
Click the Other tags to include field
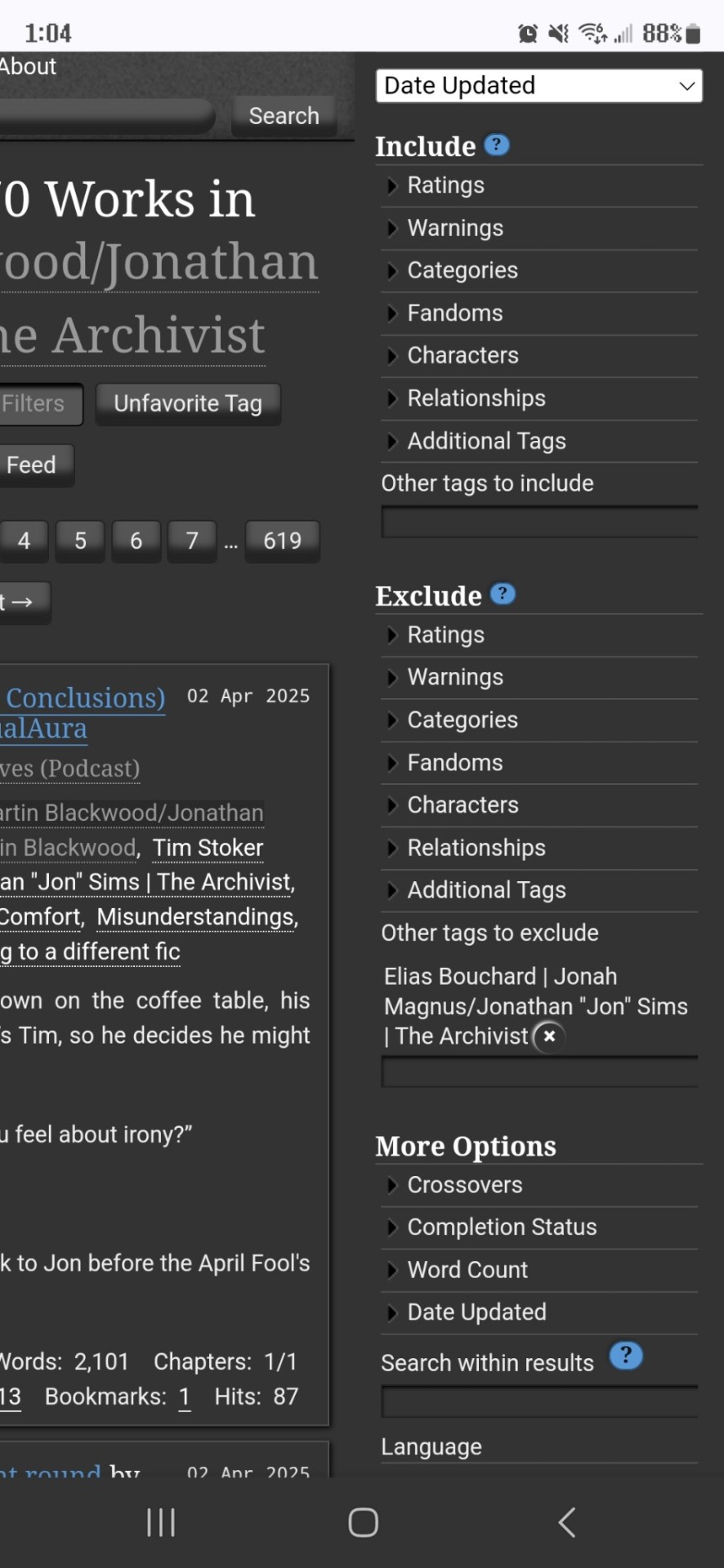click(x=539, y=523)
